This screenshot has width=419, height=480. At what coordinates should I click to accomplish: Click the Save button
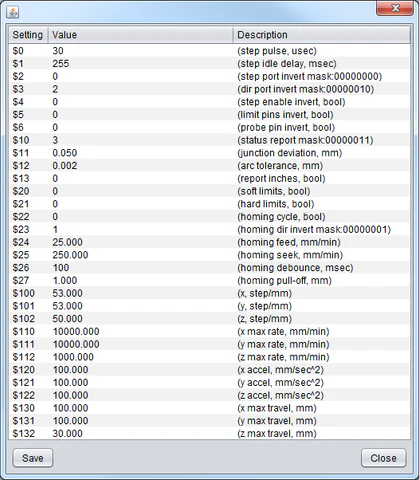(x=33, y=458)
